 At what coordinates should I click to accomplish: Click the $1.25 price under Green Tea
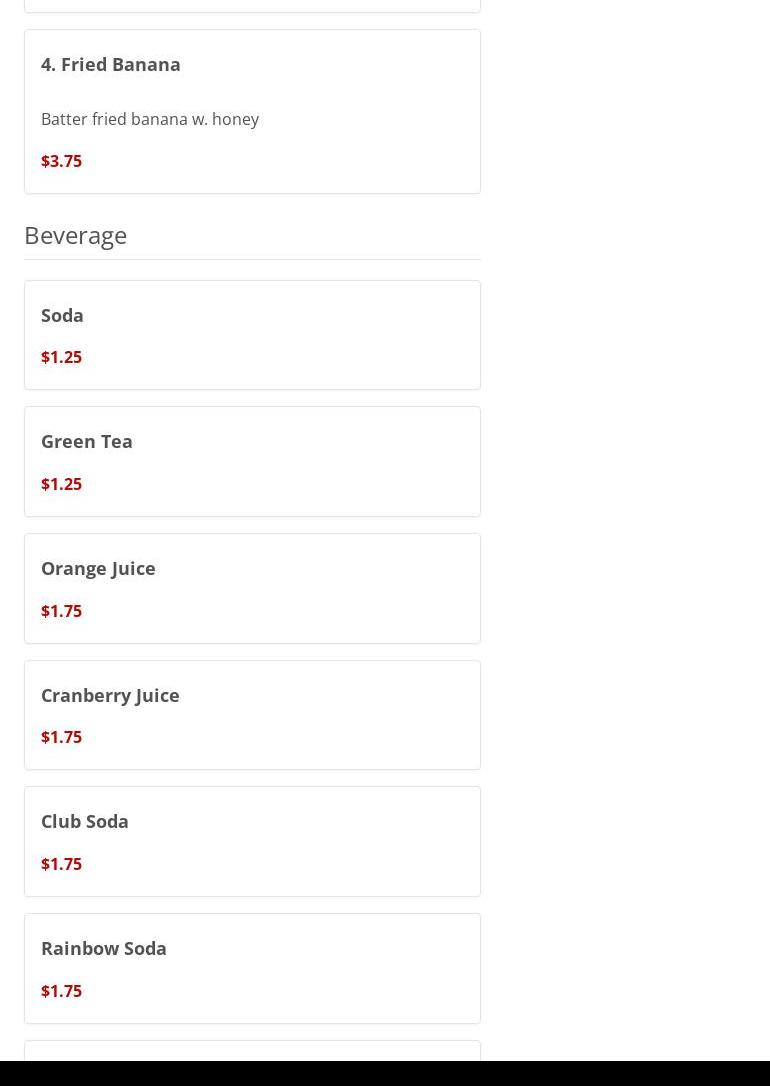pos(61,484)
